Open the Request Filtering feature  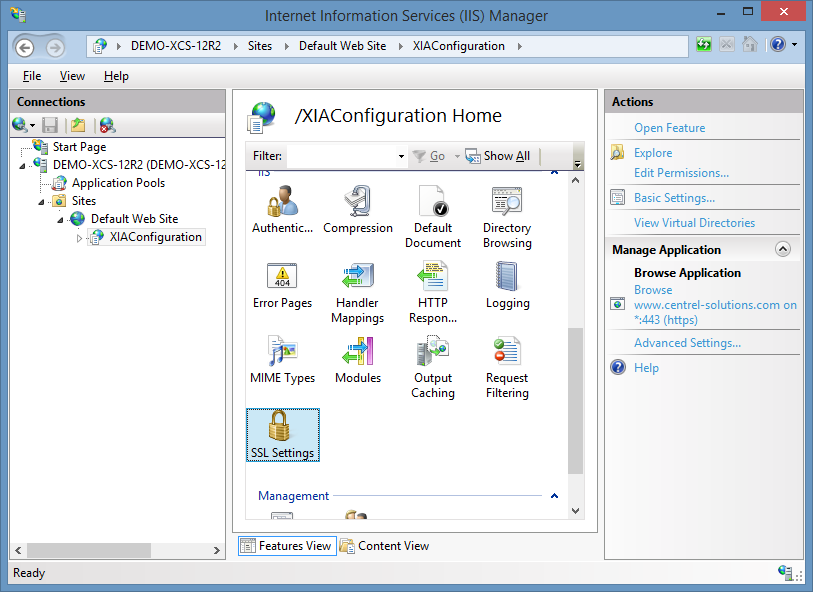[x=507, y=367]
